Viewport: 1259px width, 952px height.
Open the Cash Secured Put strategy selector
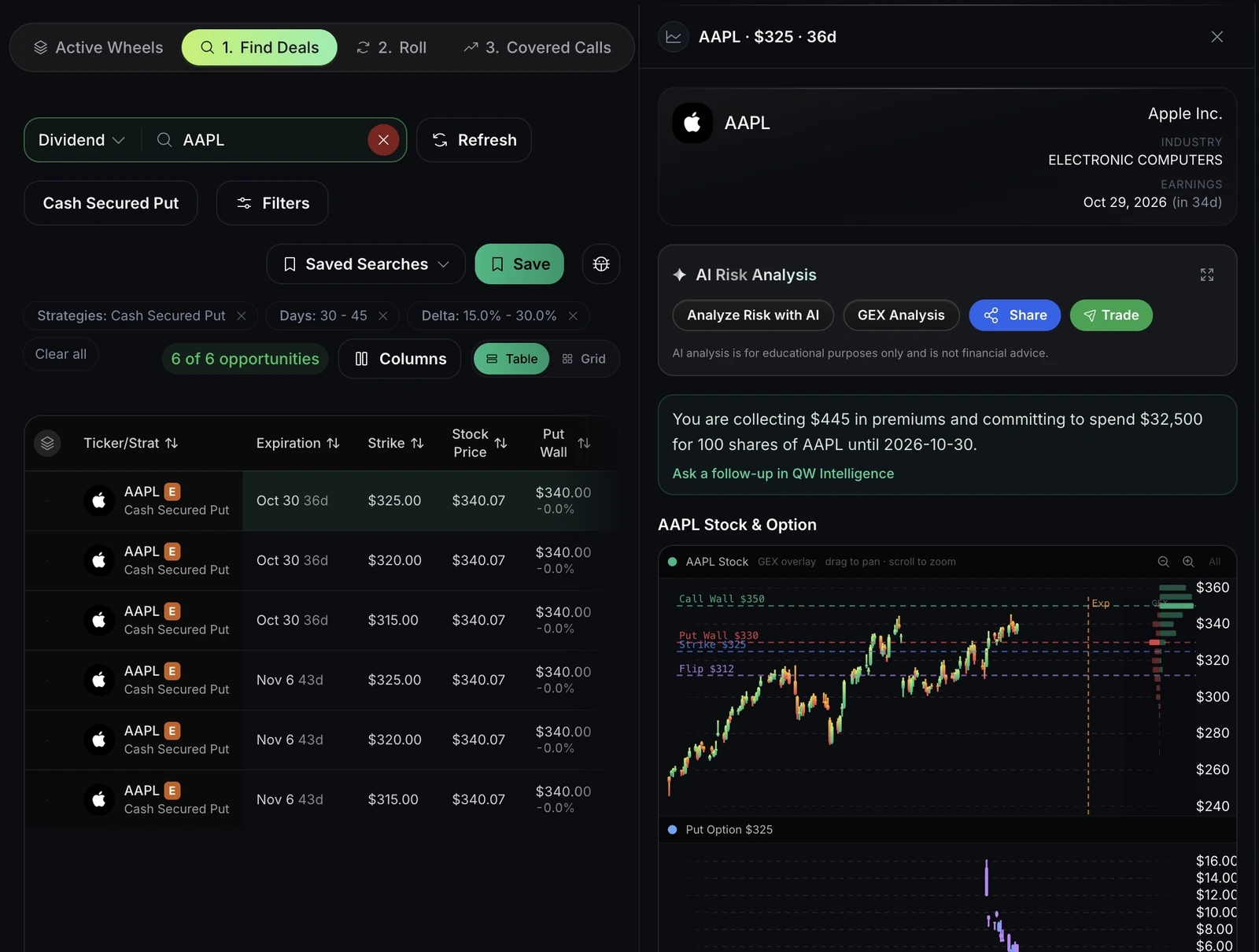(111, 203)
